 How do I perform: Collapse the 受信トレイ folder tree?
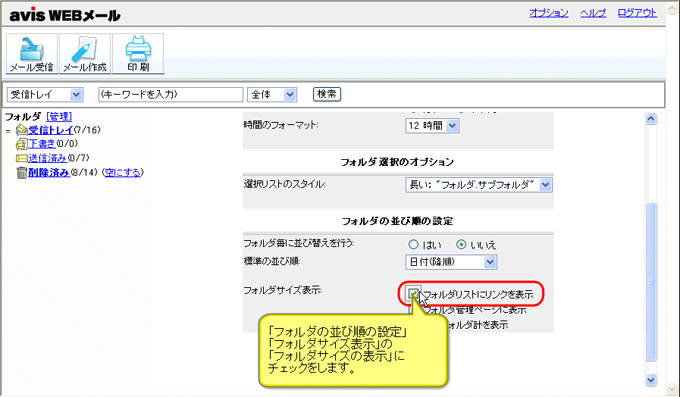tap(8, 131)
